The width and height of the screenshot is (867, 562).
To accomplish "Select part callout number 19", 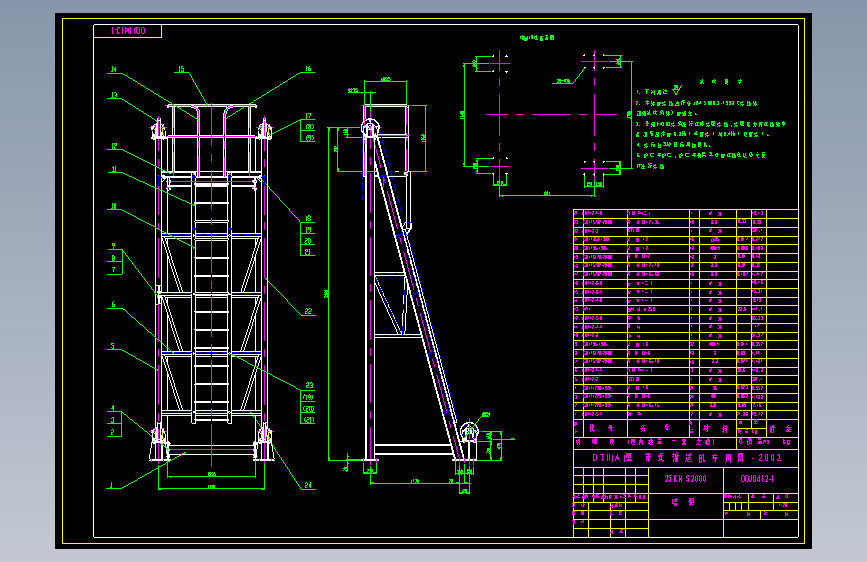I will point(308,230).
